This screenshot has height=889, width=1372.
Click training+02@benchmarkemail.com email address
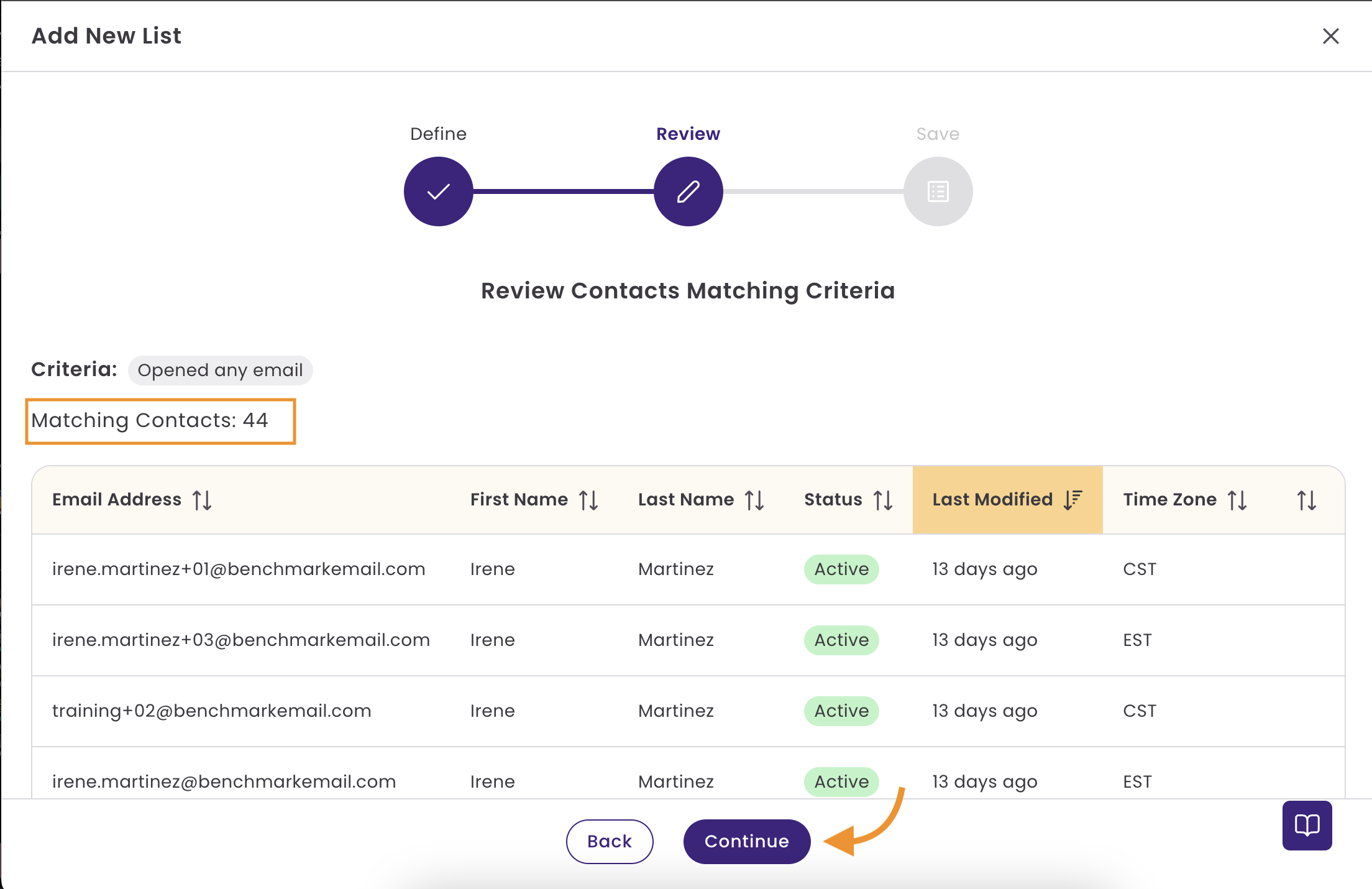point(211,711)
